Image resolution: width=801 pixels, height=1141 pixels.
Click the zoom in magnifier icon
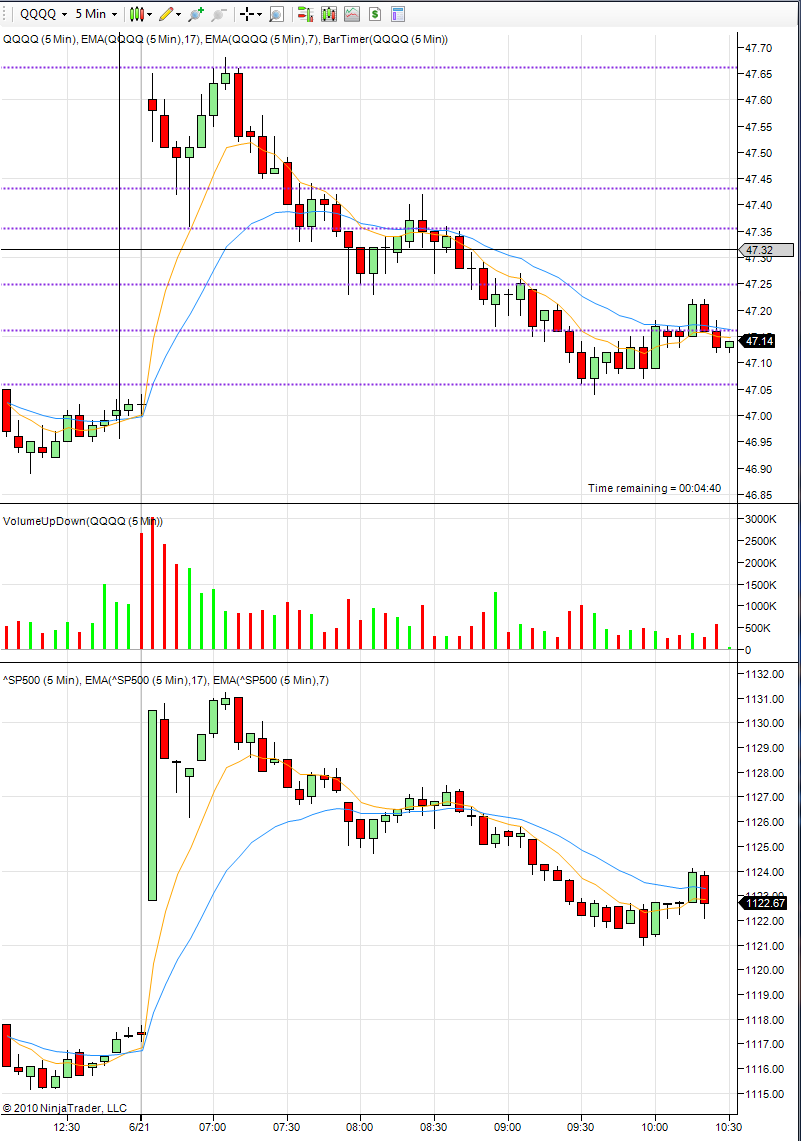(x=196, y=14)
